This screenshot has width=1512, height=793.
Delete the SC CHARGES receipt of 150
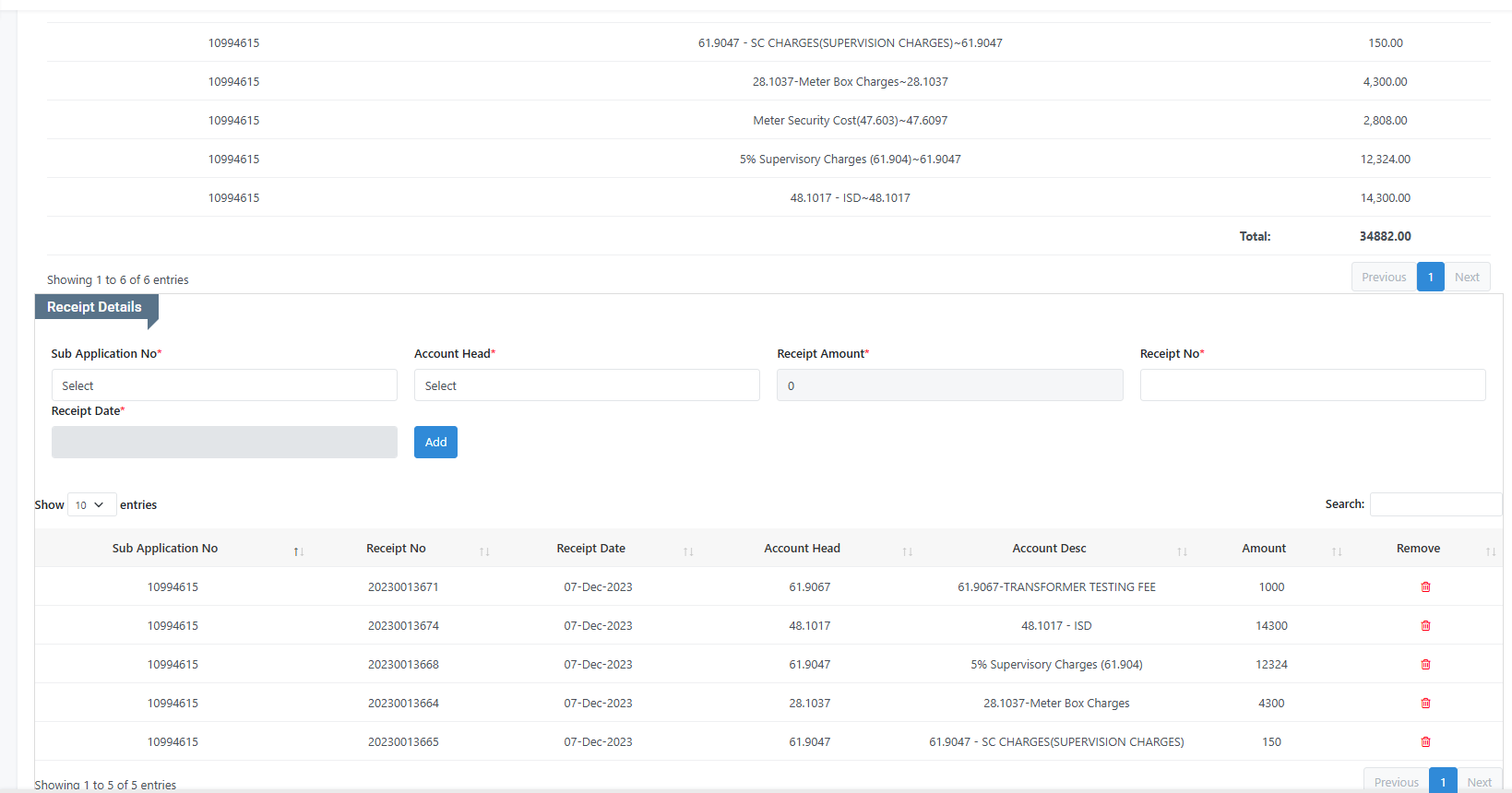tap(1425, 742)
